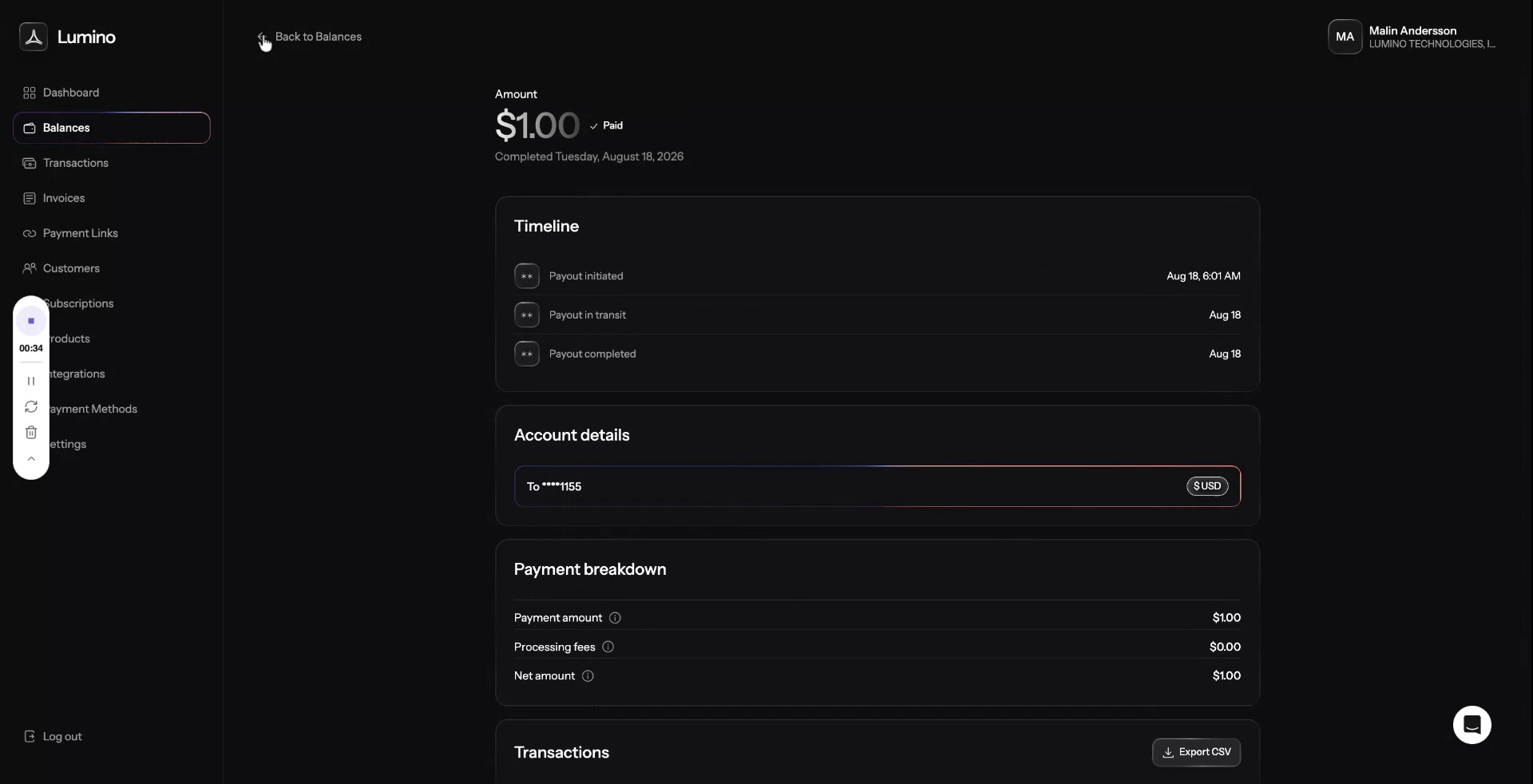
Task: Click the Dashboard grid icon
Action: (x=30, y=93)
